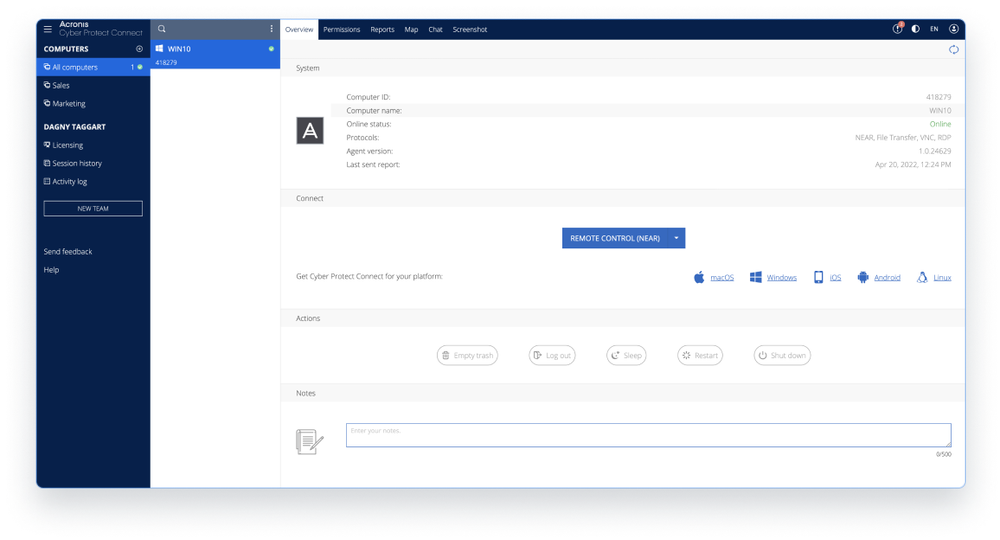Click the protocols value NEAR, File Transfer
Image resolution: width=1000 pixels, height=540 pixels.
point(902,138)
